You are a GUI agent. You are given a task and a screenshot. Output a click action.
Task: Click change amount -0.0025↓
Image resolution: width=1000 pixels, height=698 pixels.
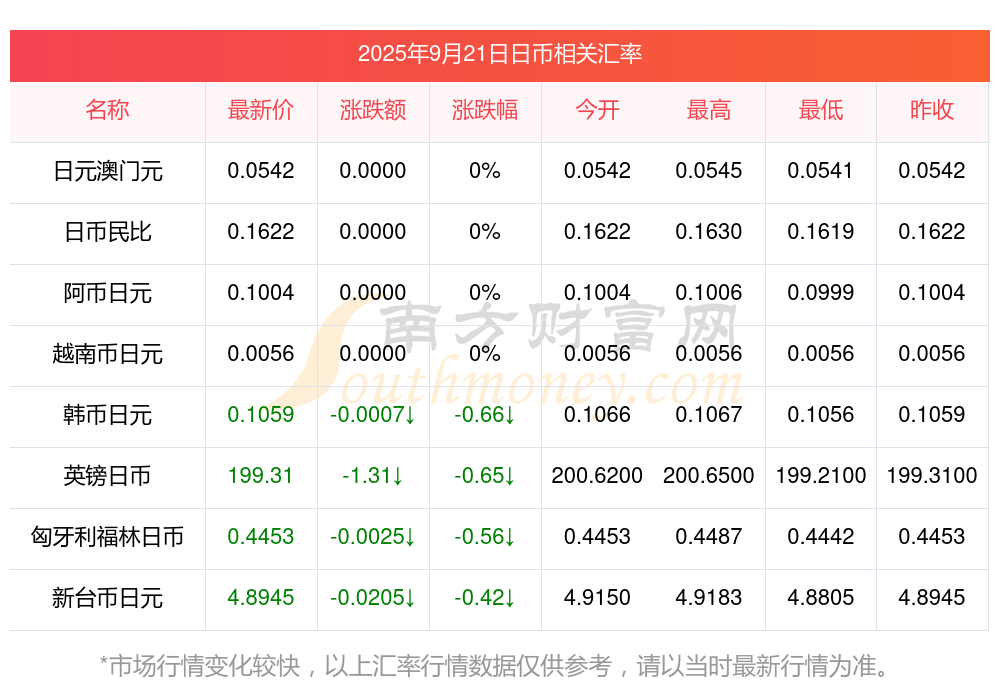click(x=373, y=537)
